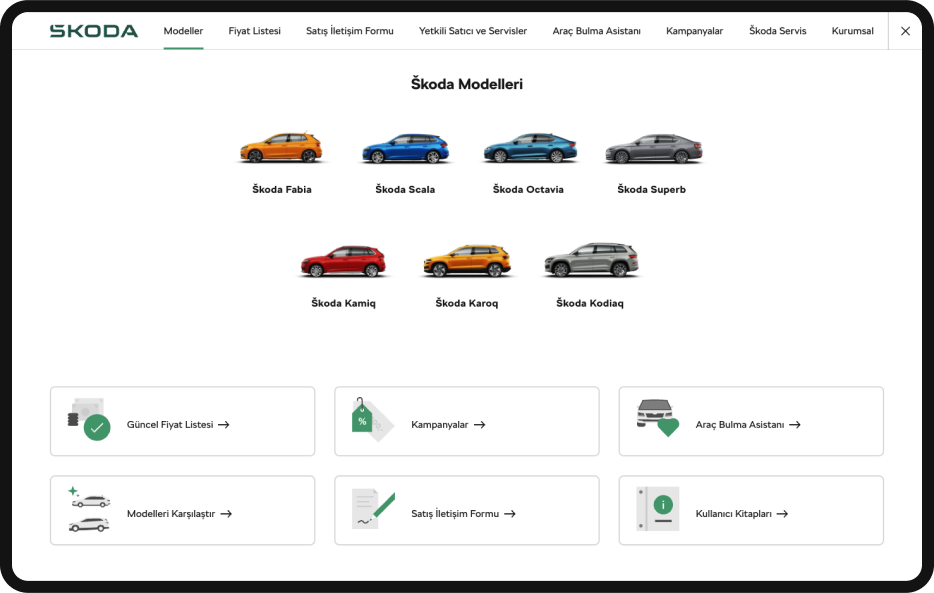934x593 pixels.
Task: Click the ŠKODA logo in the header
Action: [x=94, y=31]
